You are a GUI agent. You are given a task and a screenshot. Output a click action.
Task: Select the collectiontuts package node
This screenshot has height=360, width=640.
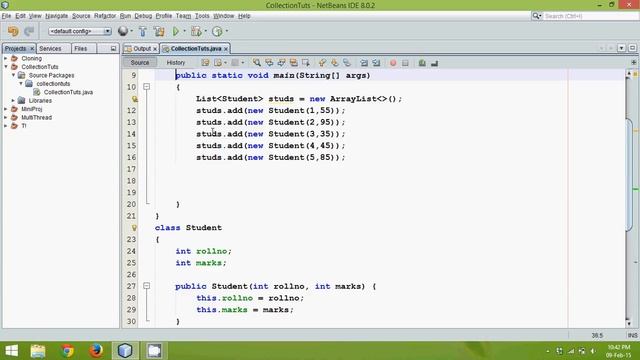pos(53,84)
